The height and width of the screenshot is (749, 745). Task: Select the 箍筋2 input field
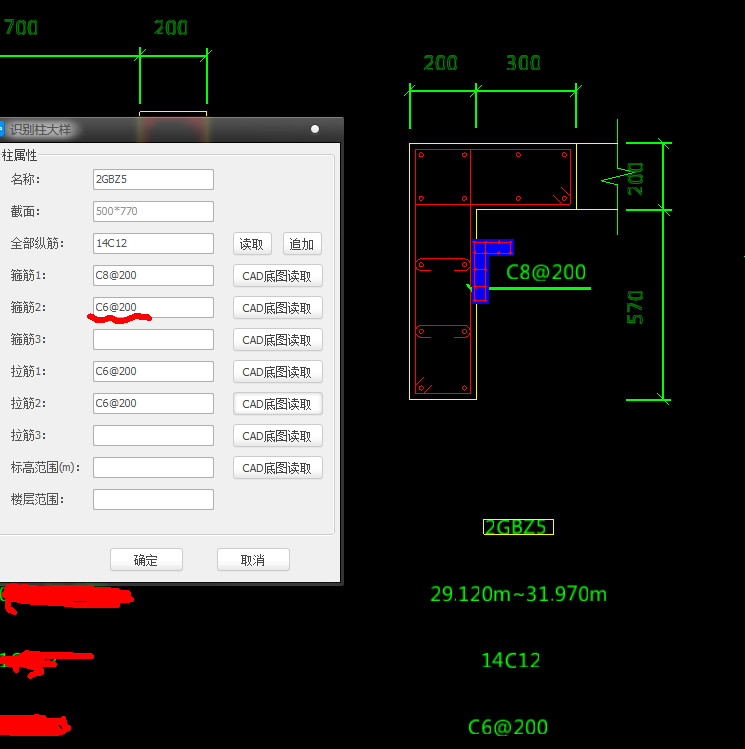coord(153,308)
